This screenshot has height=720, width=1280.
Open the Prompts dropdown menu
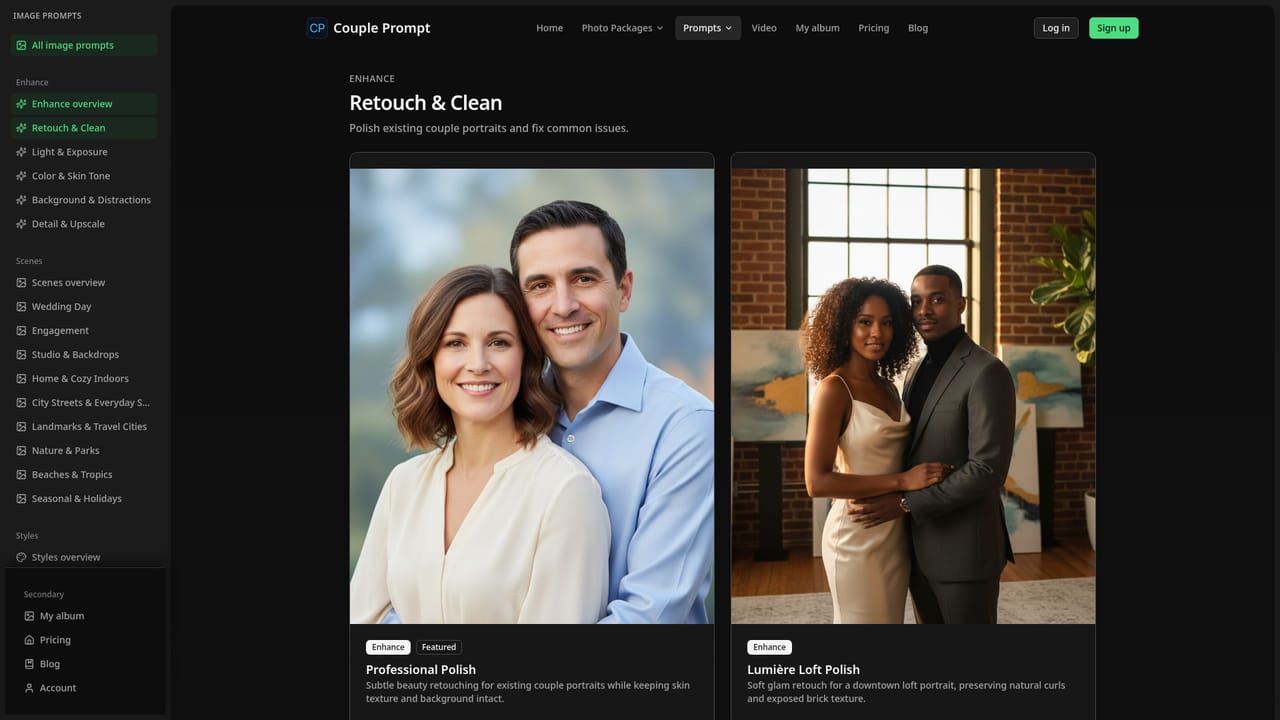(x=708, y=28)
